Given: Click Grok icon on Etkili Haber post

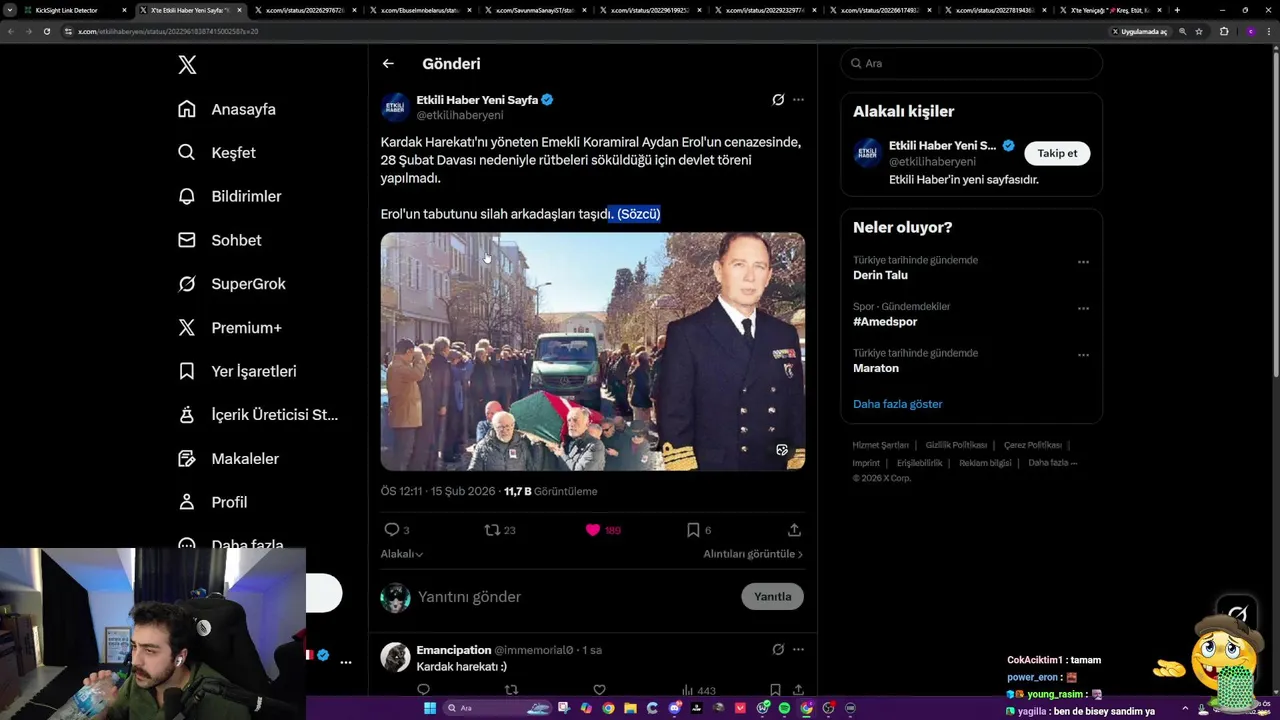Looking at the screenshot, I should pos(778,100).
